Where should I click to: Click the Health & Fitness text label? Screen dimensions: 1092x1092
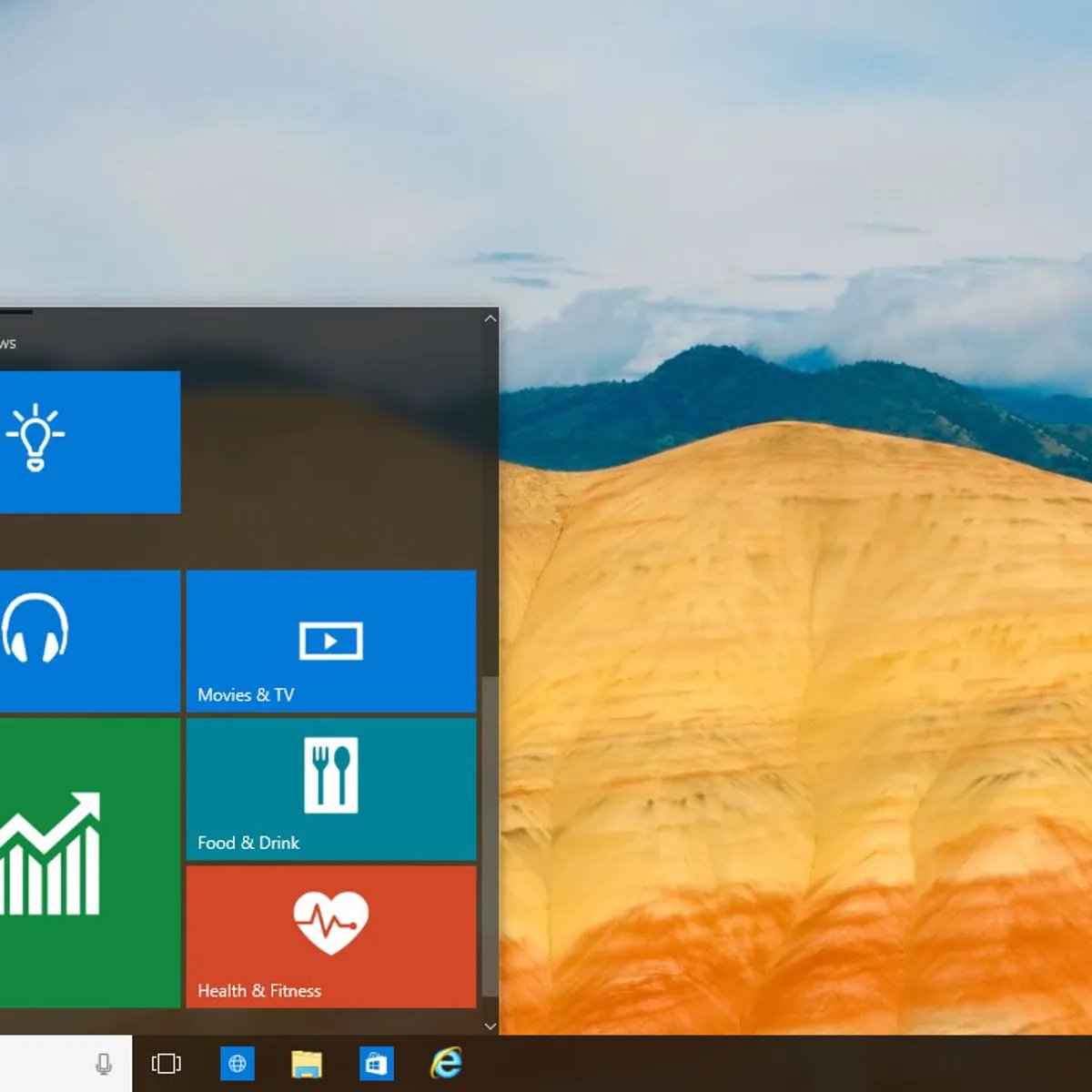(x=259, y=991)
